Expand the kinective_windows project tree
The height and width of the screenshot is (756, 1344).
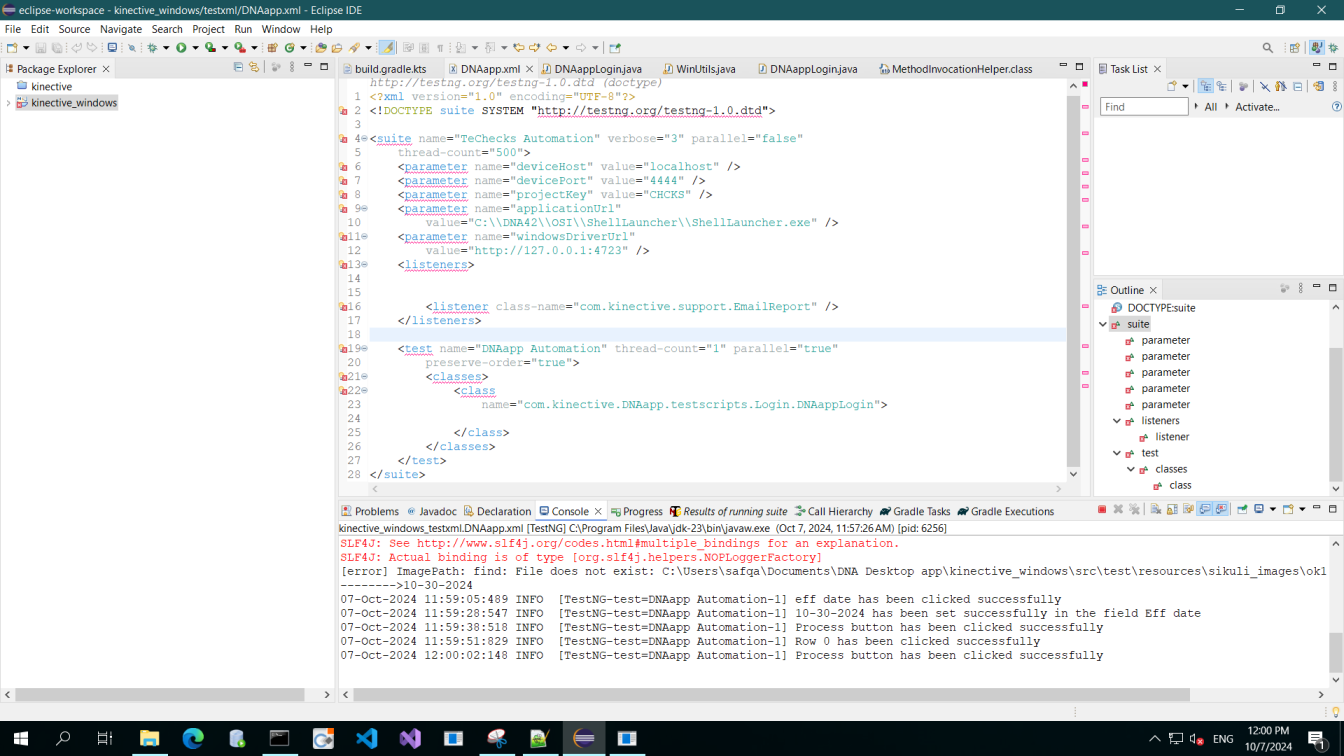coord(9,103)
